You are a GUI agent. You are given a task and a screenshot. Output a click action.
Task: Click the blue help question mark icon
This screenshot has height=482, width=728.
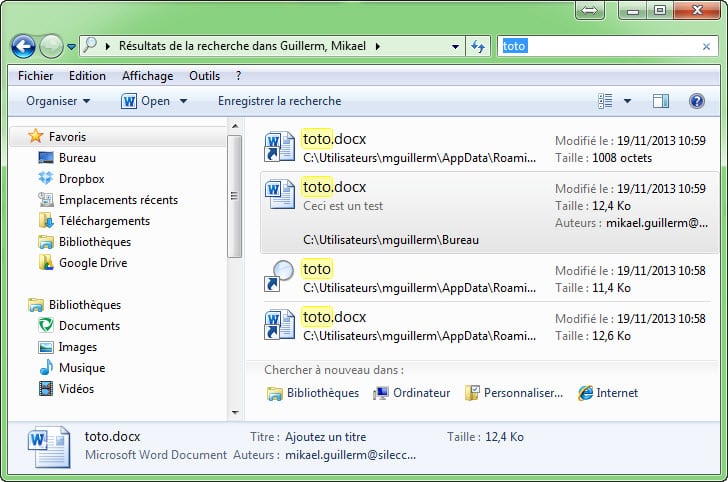coord(697,101)
